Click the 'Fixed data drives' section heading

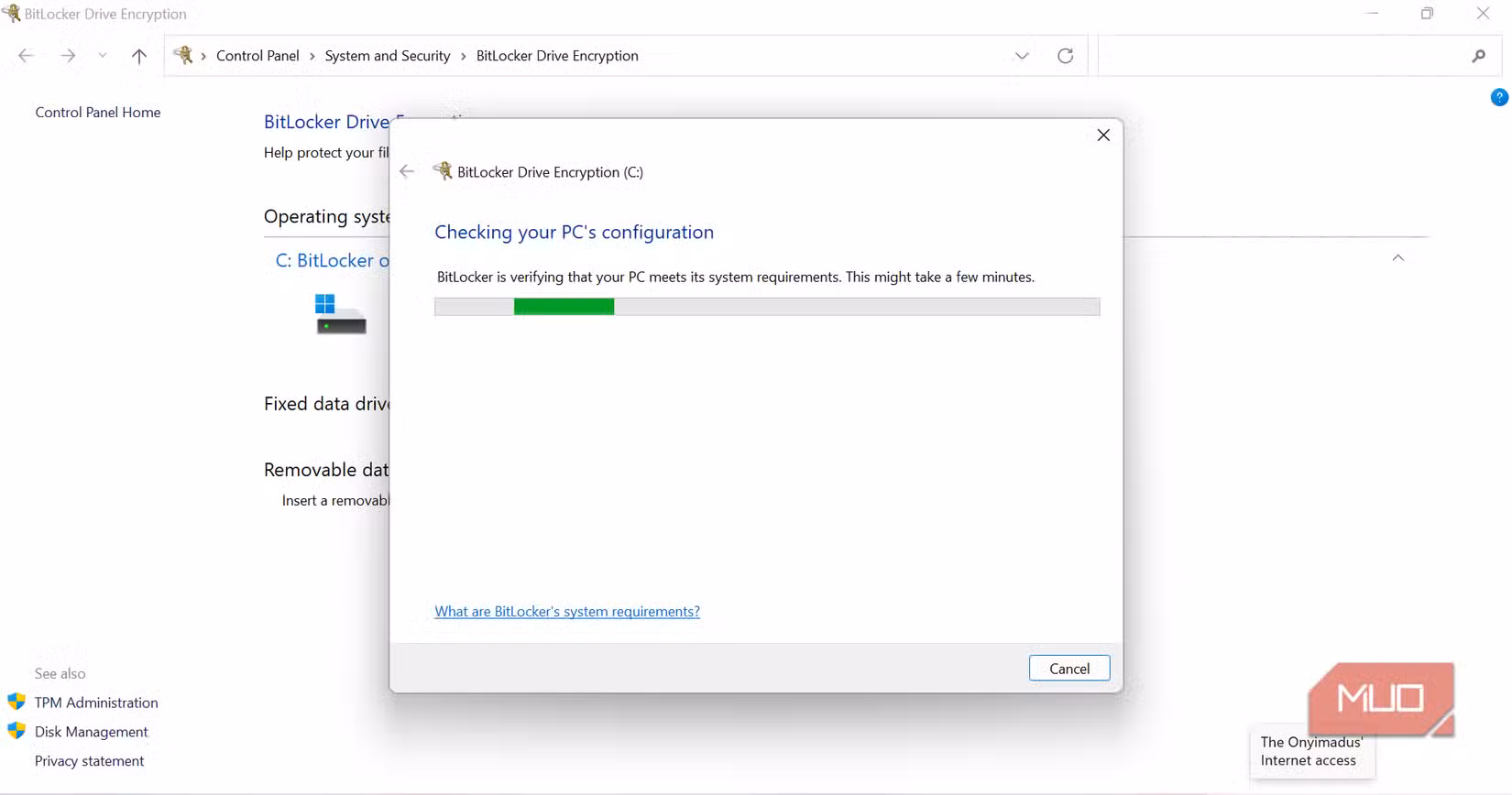(x=326, y=404)
